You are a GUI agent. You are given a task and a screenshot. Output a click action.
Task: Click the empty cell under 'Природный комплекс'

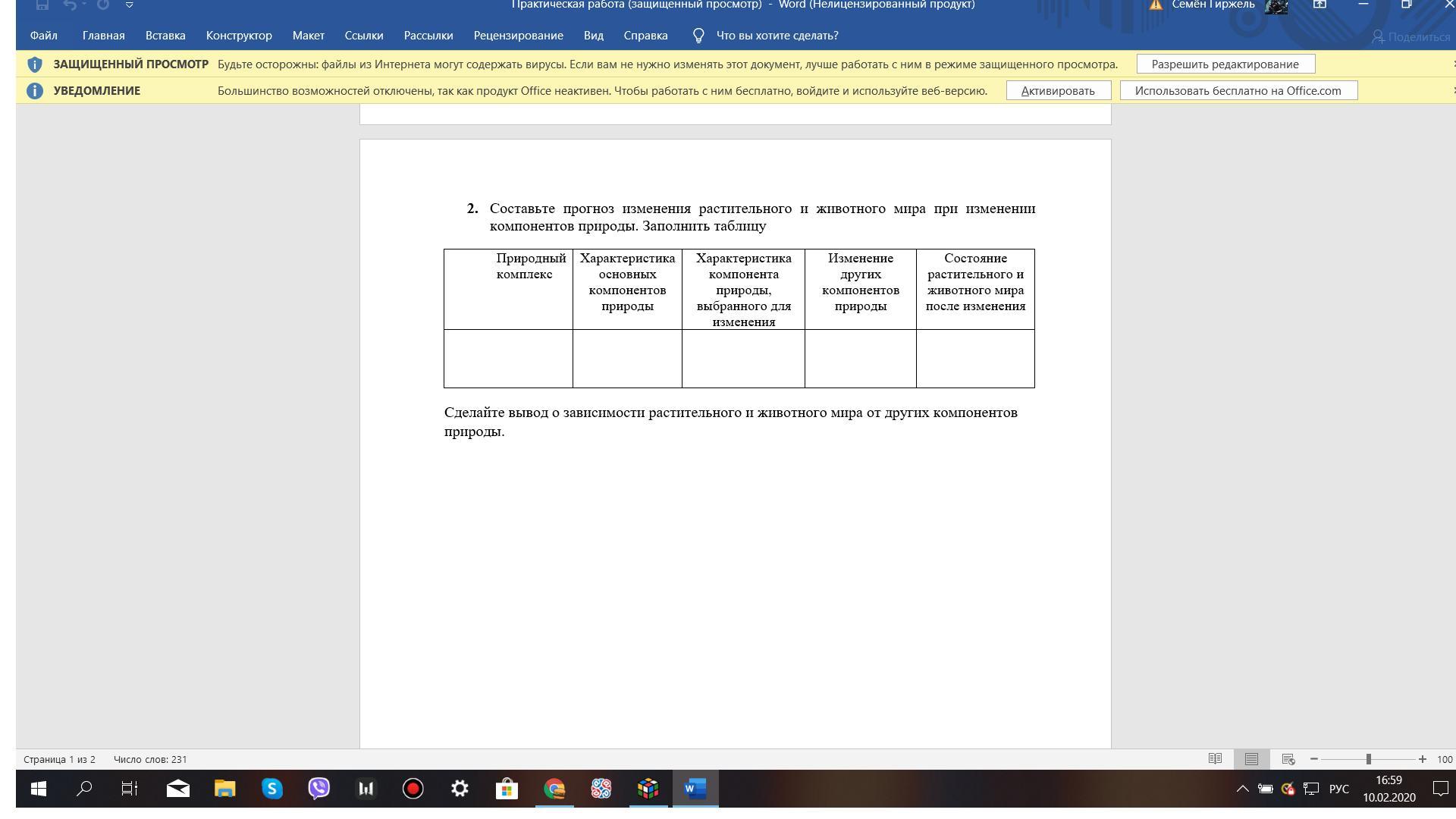pos(508,359)
